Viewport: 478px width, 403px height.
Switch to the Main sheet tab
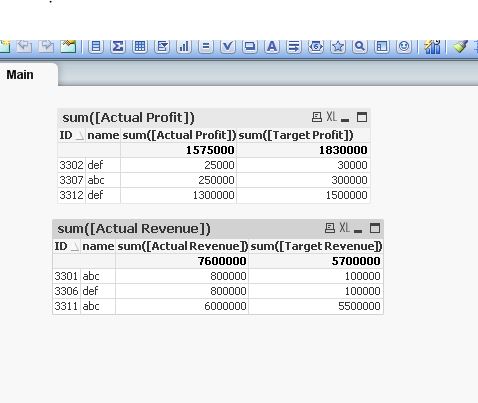point(20,75)
